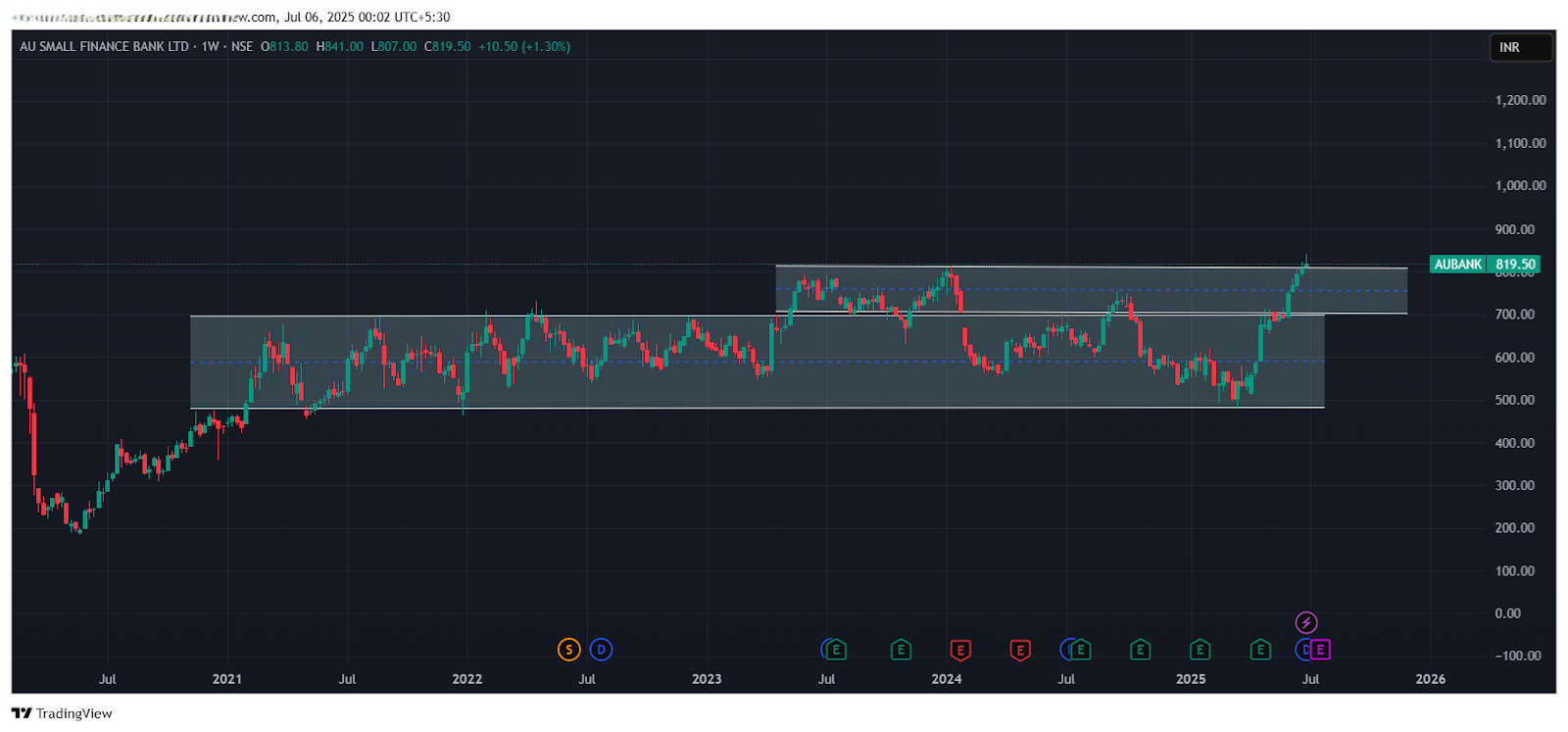Click the 500.00 price scale label
The width and height of the screenshot is (1568, 732).
pyautogui.click(x=1515, y=400)
